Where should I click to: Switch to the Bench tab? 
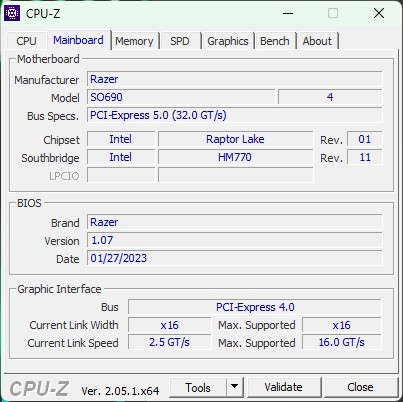pyautogui.click(x=275, y=41)
